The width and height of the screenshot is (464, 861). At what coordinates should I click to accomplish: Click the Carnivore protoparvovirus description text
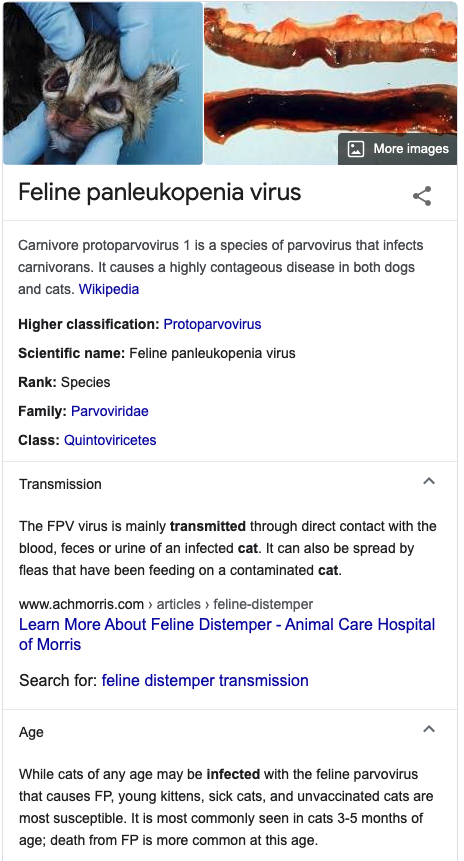click(x=221, y=267)
